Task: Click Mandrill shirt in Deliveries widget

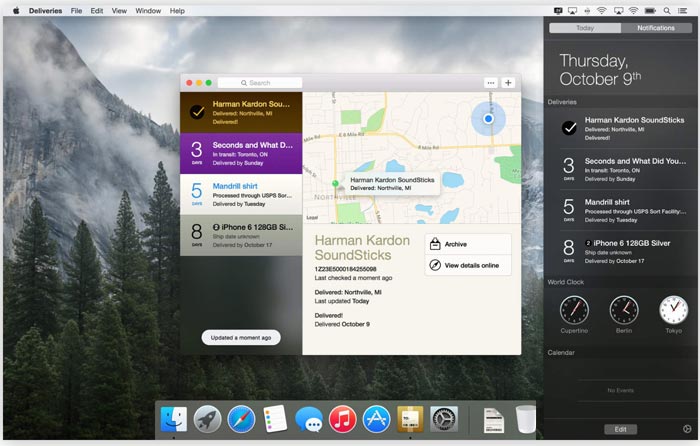Action: point(621,210)
